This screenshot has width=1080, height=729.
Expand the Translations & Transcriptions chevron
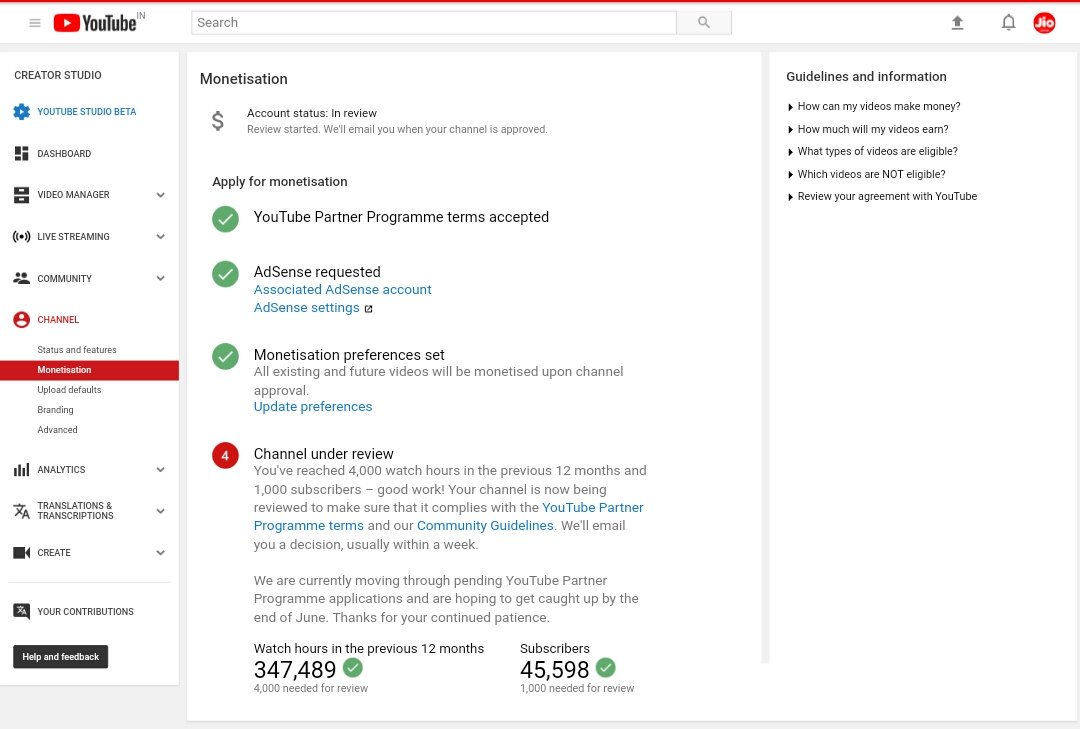pos(160,511)
